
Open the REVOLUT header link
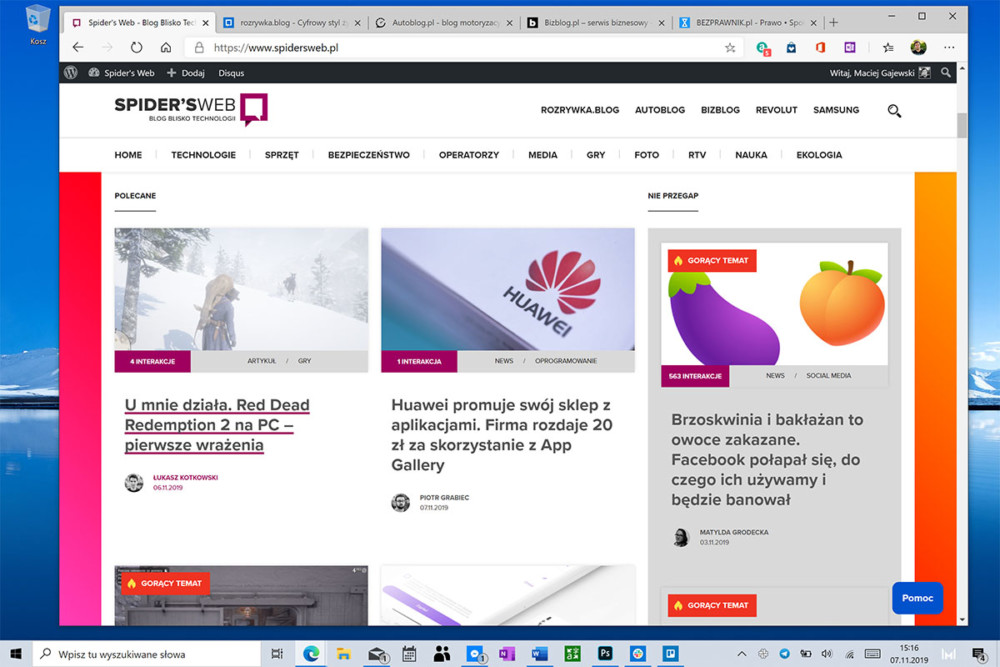coord(776,110)
